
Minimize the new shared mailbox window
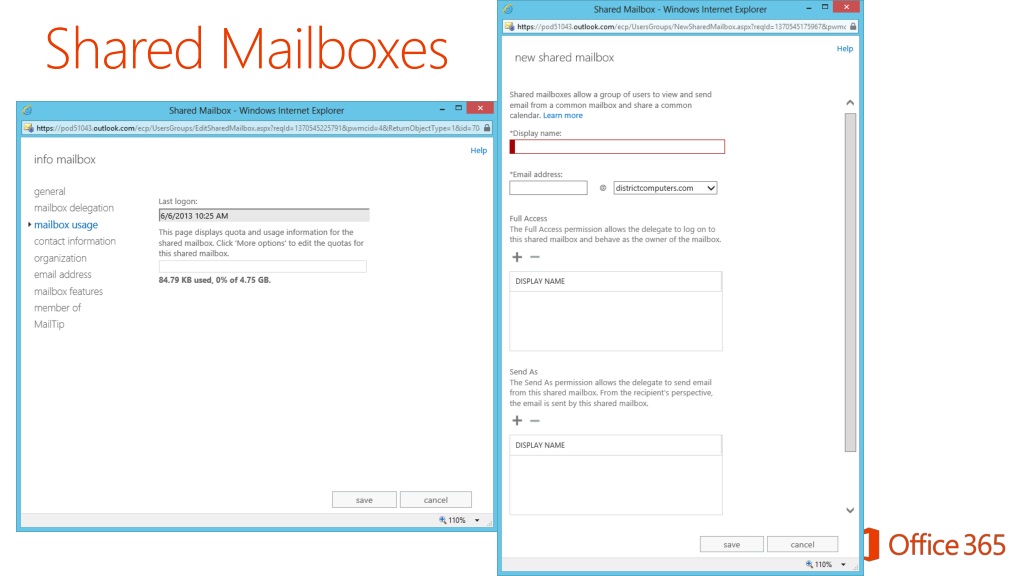click(x=808, y=7)
